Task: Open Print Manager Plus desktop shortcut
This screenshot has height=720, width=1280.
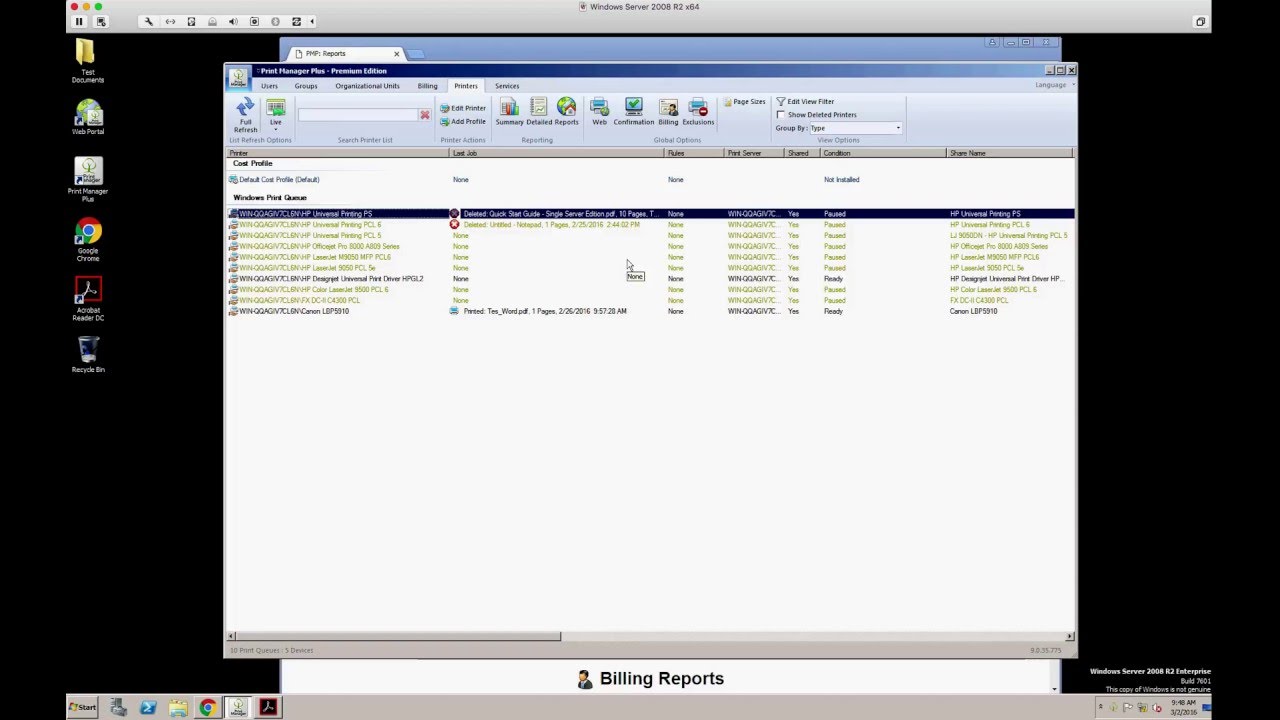Action: pos(88,180)
